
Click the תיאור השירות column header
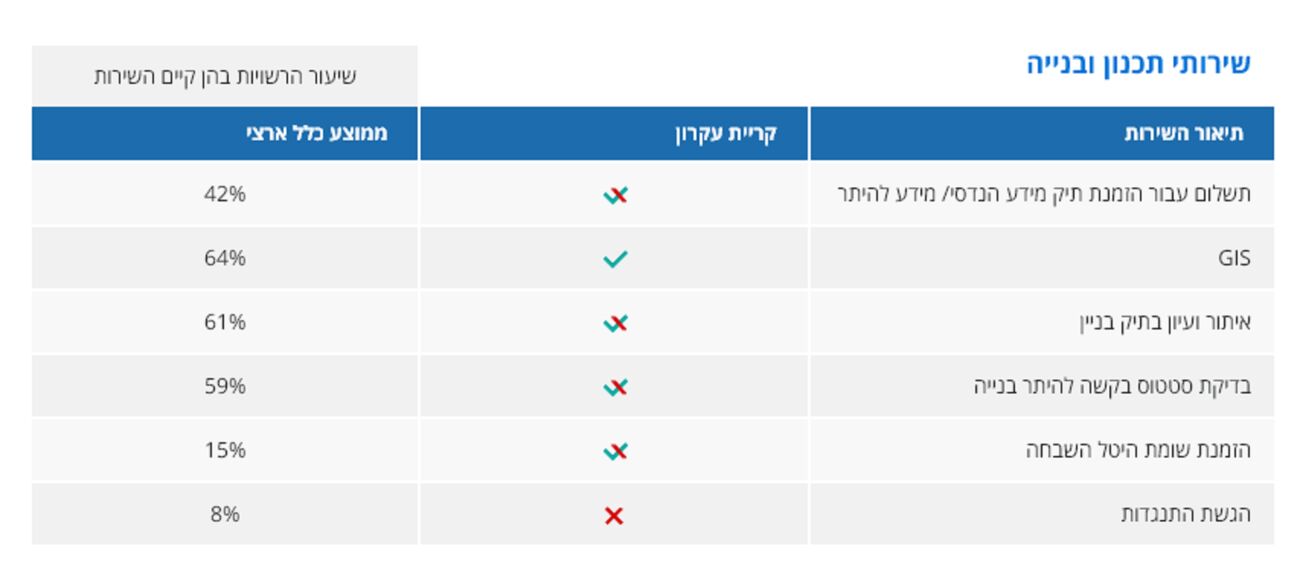click(1183, 134)
